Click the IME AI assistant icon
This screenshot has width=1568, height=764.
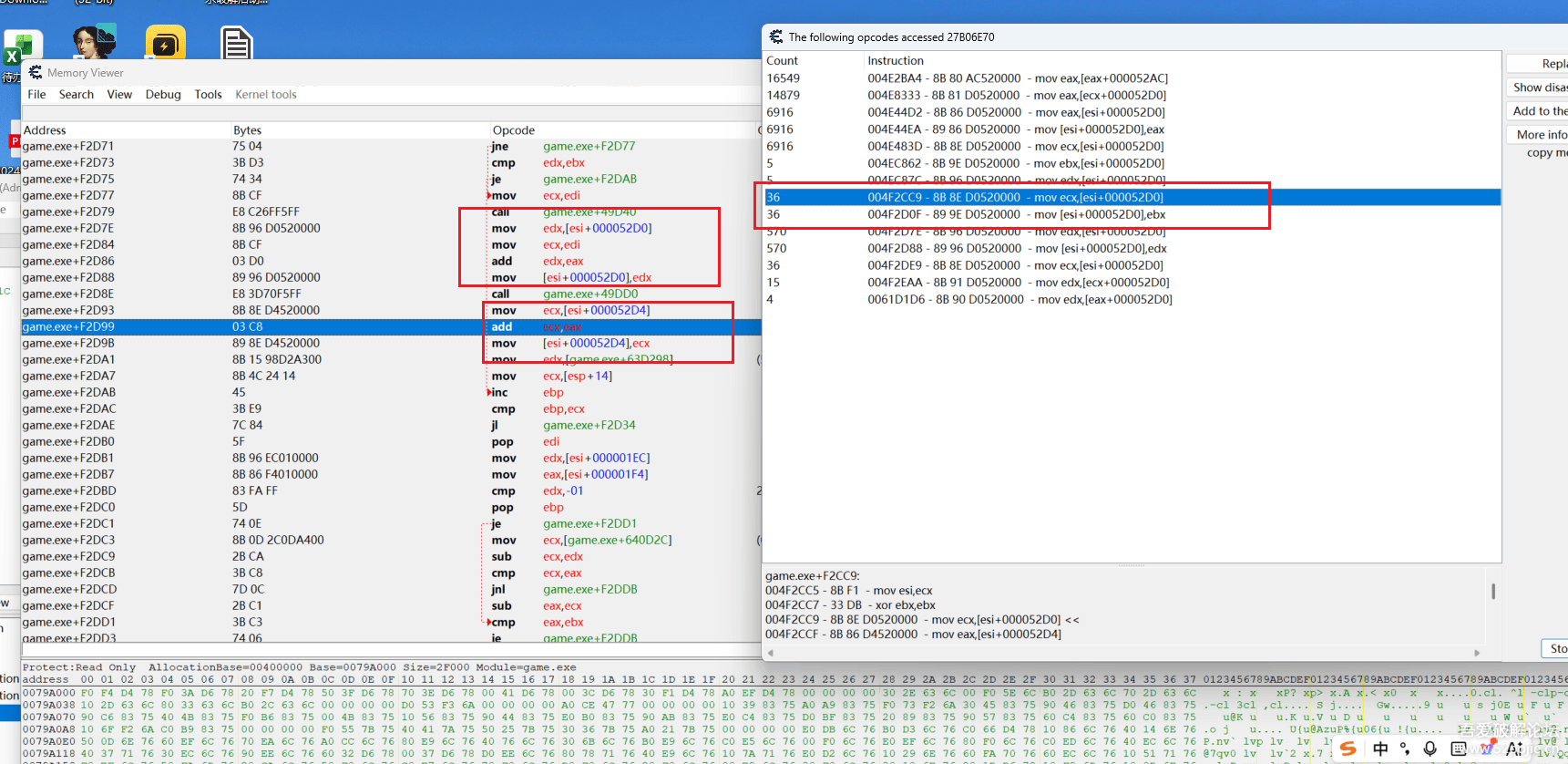pos(1515,749)
